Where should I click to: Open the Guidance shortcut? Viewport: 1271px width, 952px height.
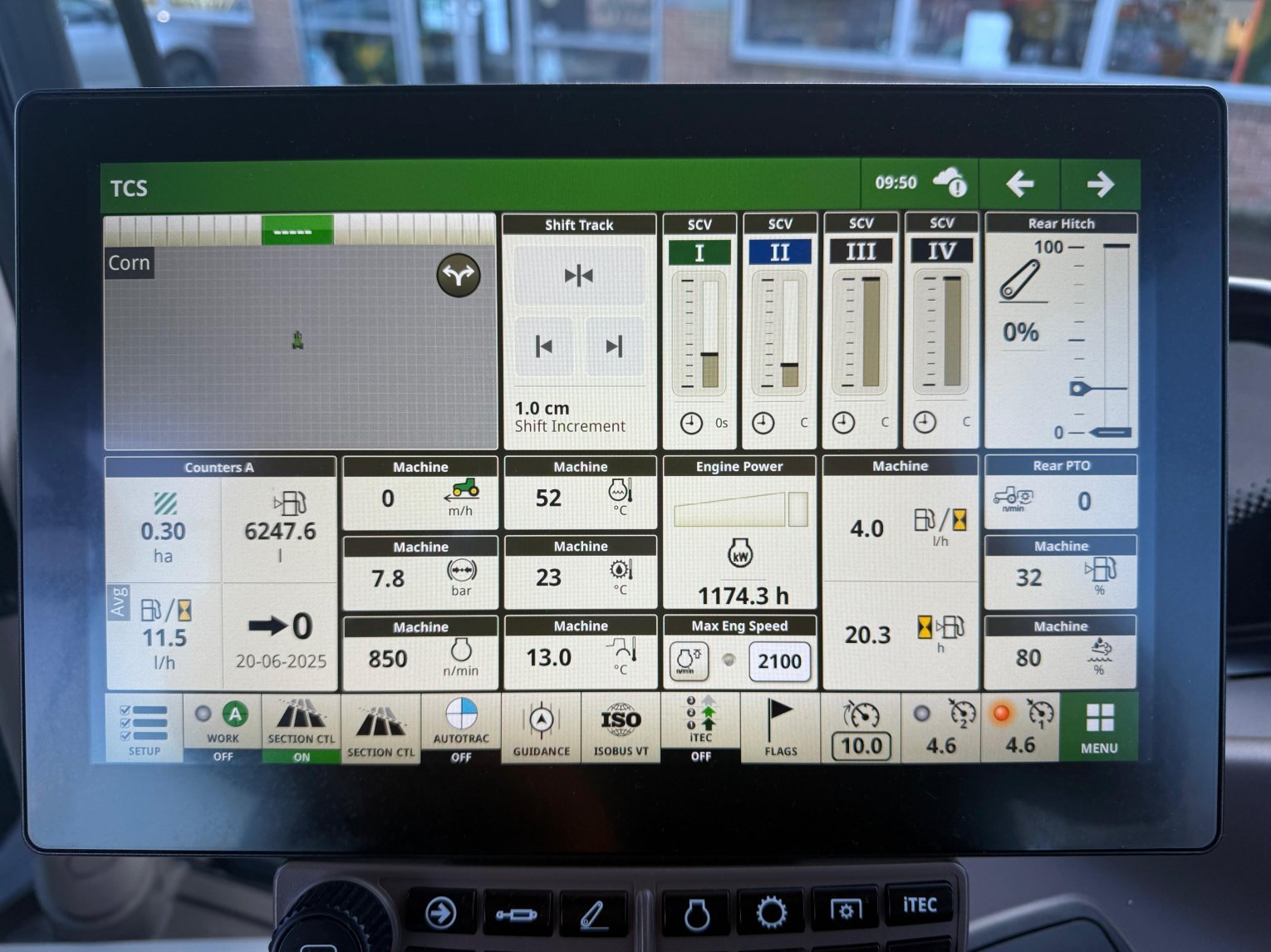coord(541,728)
